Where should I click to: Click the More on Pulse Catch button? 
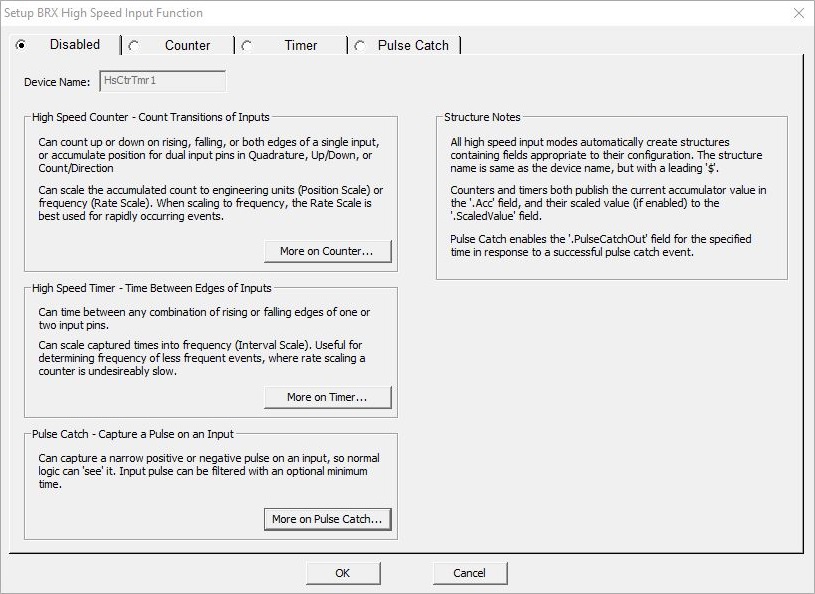327,519
